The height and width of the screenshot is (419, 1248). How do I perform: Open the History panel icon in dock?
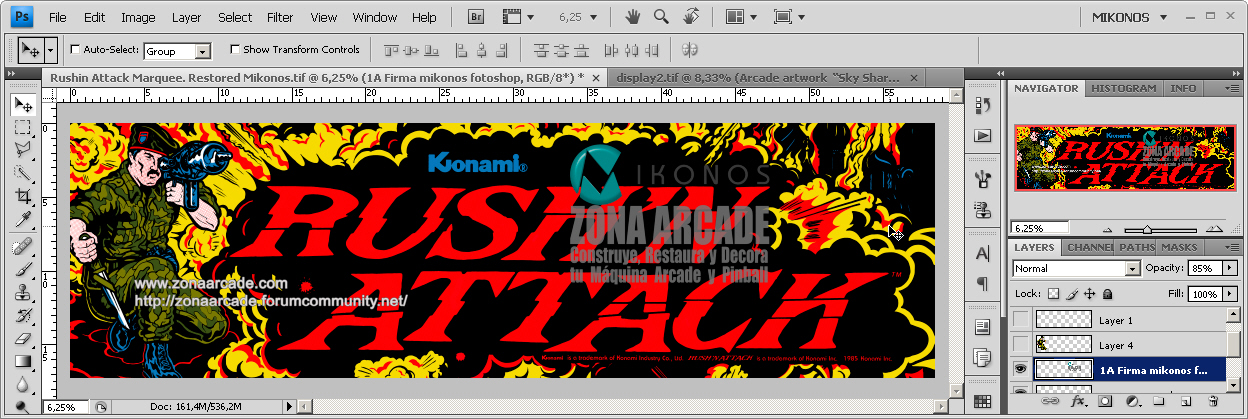pos(982,105)
